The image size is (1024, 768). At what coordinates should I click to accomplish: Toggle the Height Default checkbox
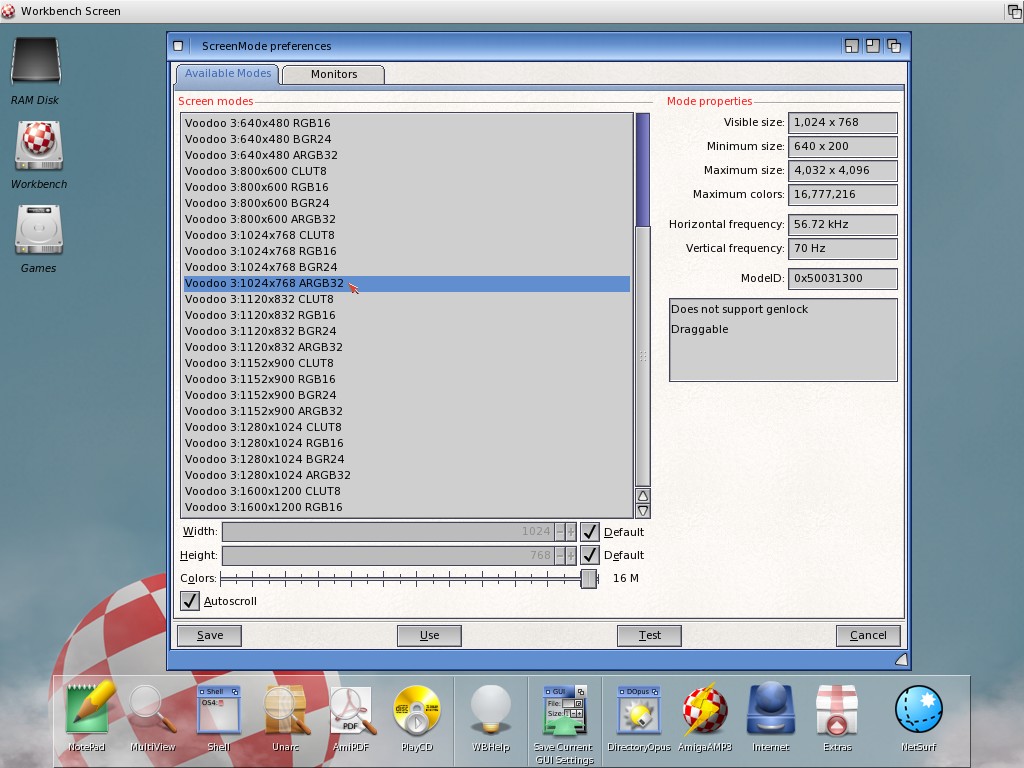pos(590,555)
